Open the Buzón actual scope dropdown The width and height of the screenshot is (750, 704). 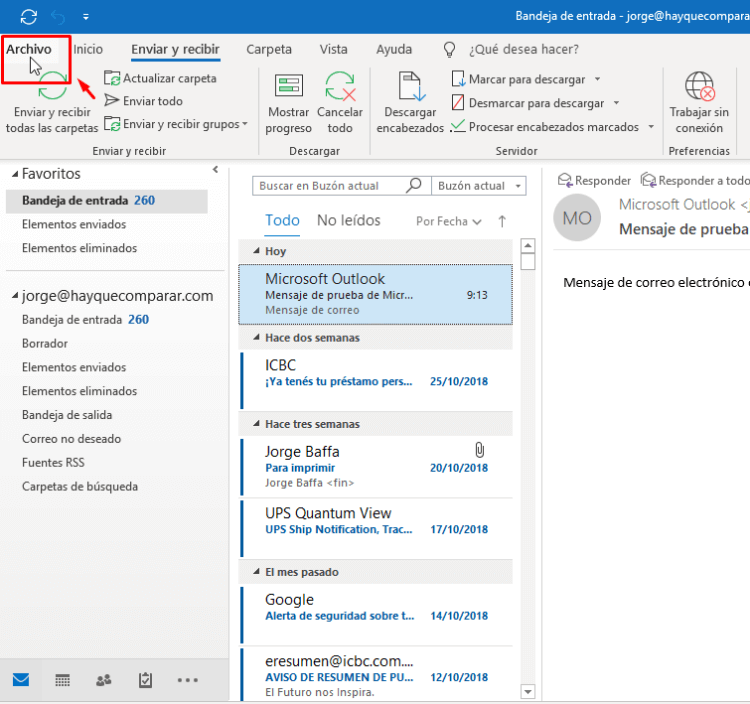point(479,186)
